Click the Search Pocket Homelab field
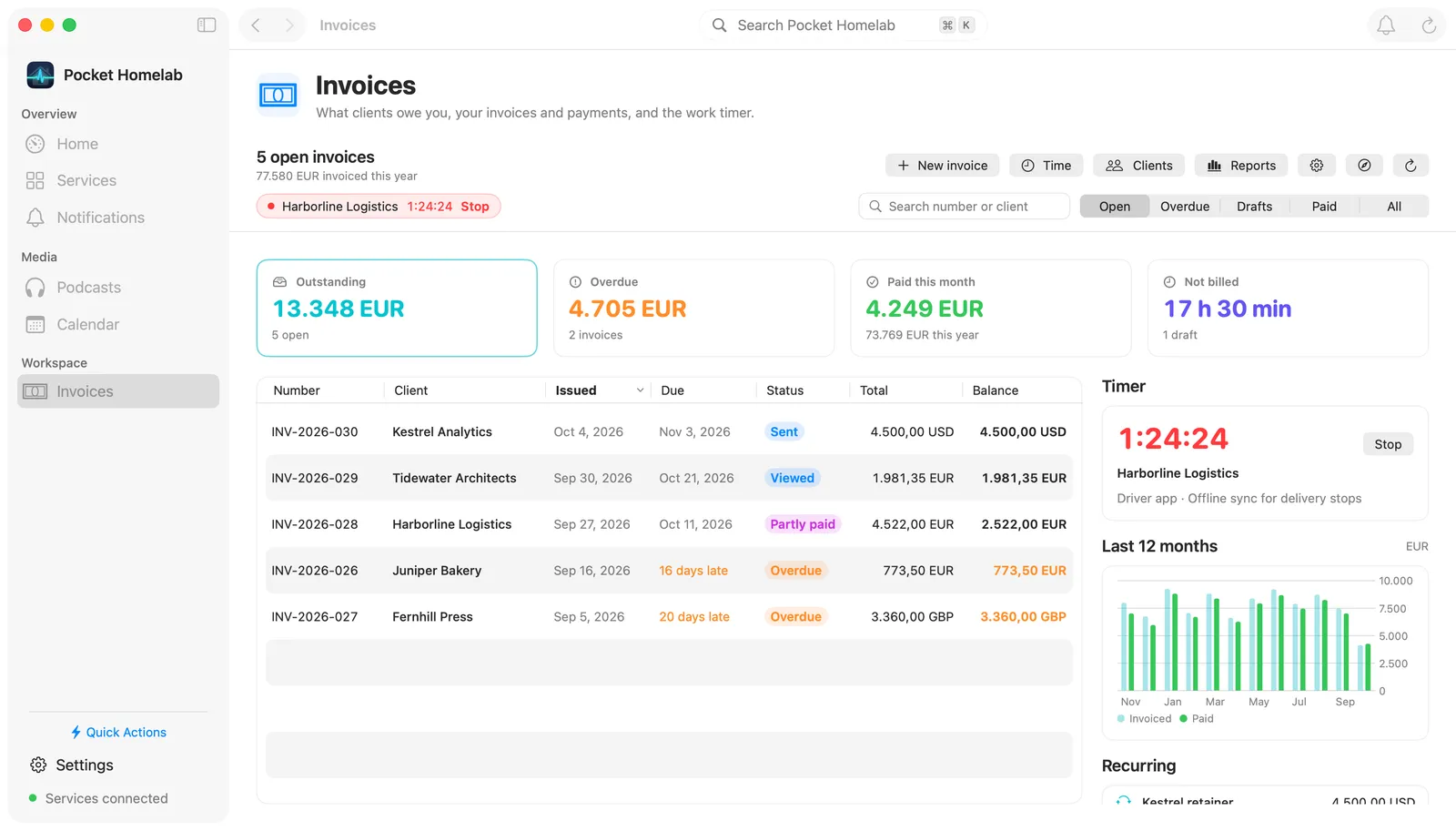Screen dimensions: 1456x831 tap(843, 25)
